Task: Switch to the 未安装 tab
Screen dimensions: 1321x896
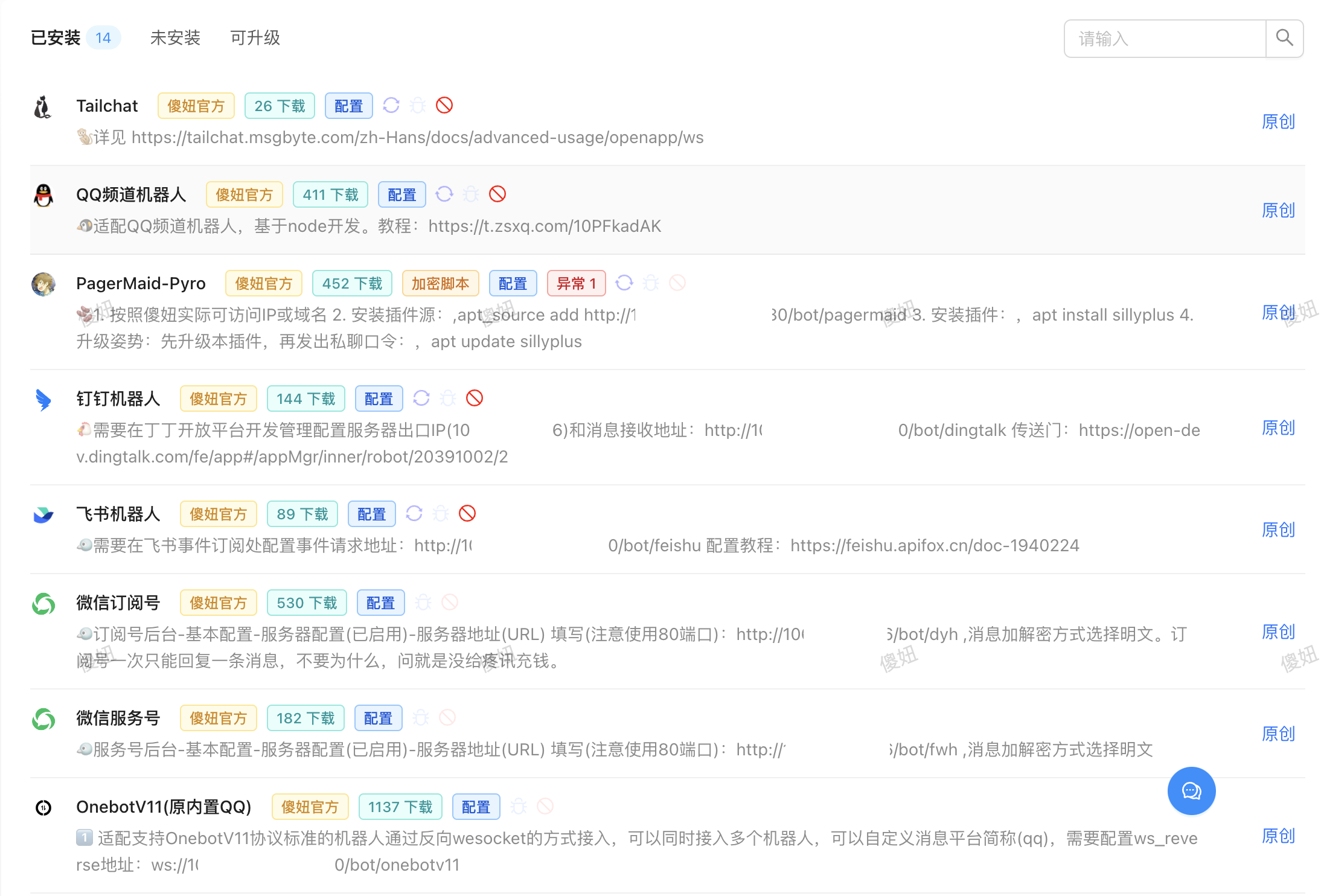Action: point(175,38)
